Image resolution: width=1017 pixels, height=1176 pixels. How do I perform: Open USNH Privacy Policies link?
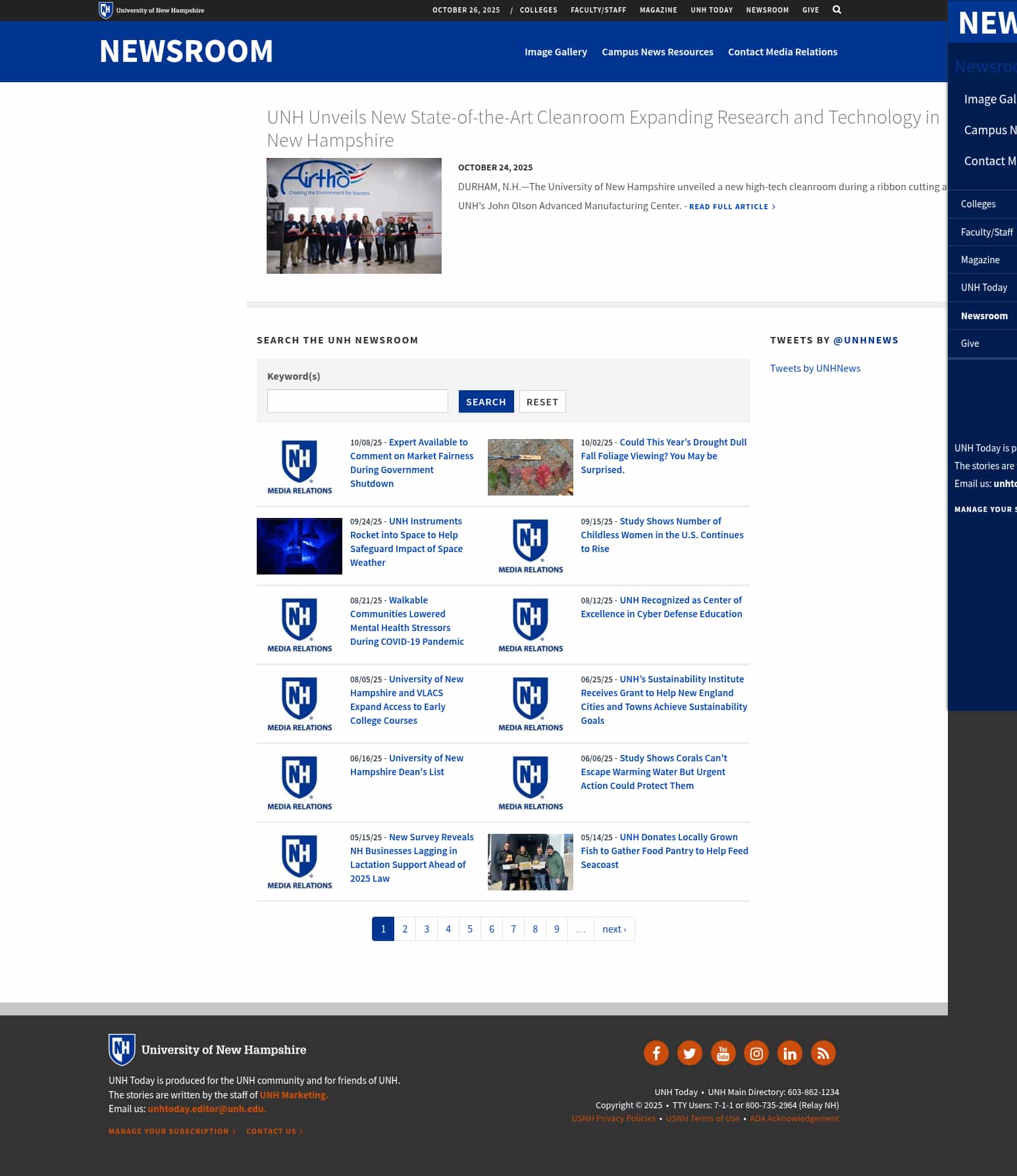click(613, 1119)
